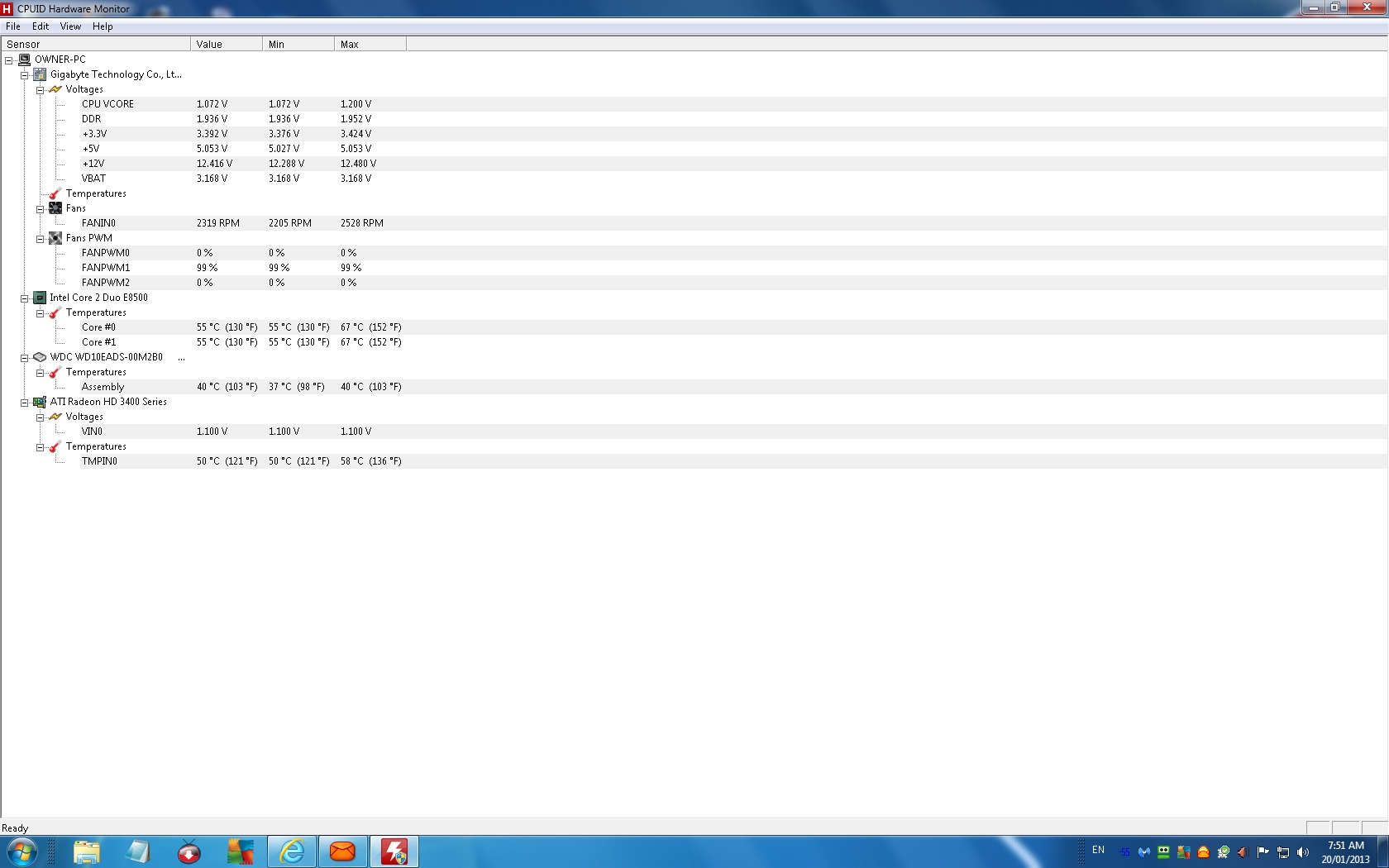This screenshot has height=868, width=1389.
Task: Click the volume speaker tray icon
Action: pyautogui.click(x=1303, y=851)
